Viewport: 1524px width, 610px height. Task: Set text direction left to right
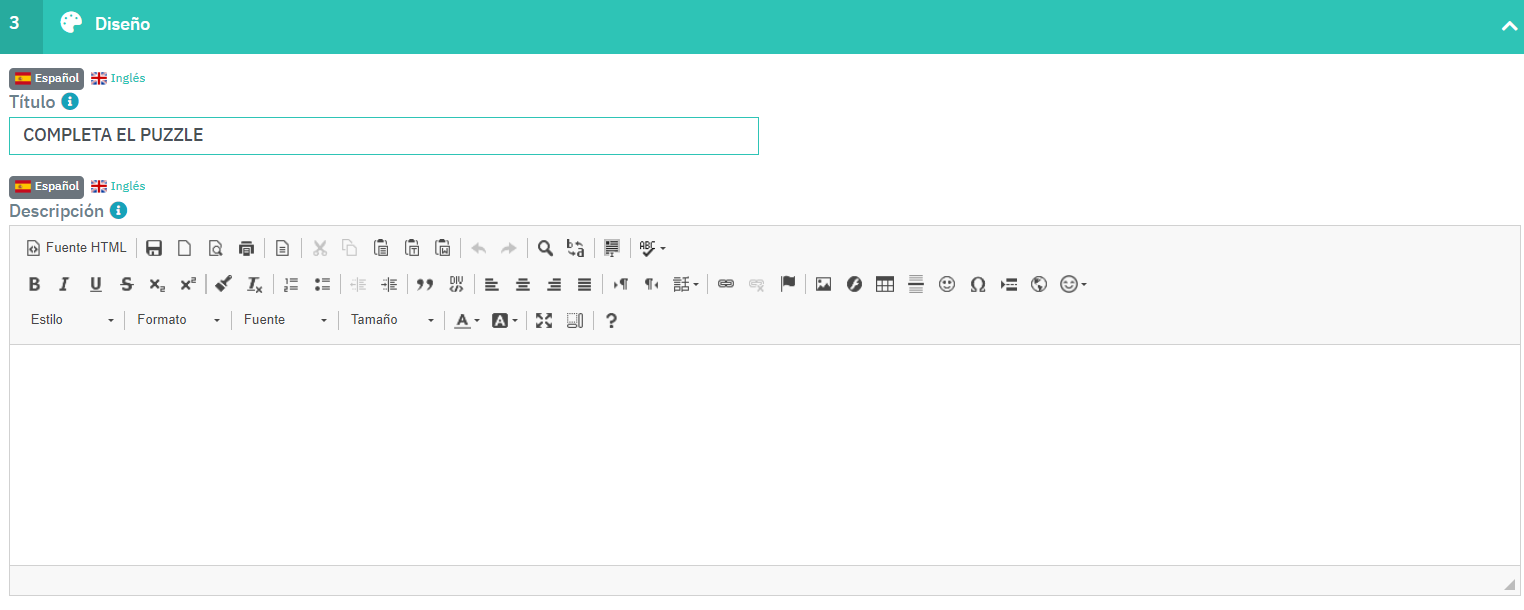[x=621, y=284]
